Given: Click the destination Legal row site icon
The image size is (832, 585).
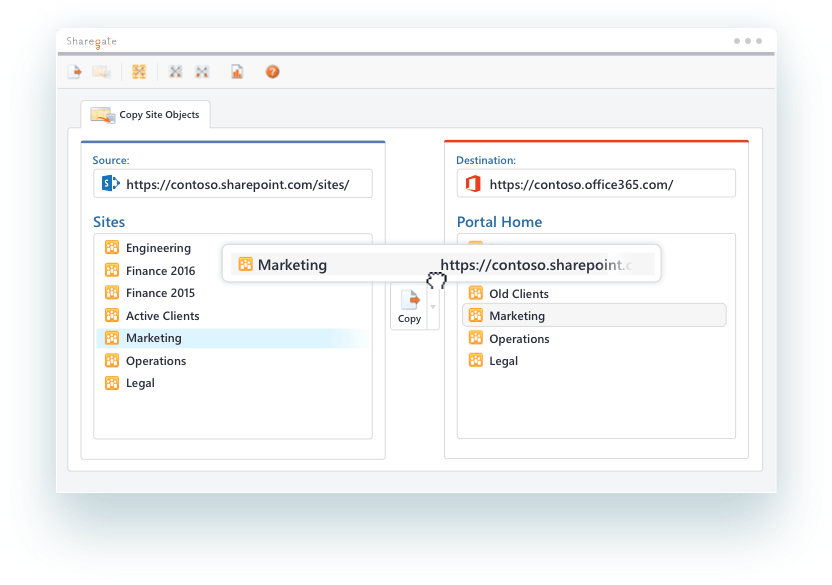Looking at the screenshot, I should coord(476,360).
